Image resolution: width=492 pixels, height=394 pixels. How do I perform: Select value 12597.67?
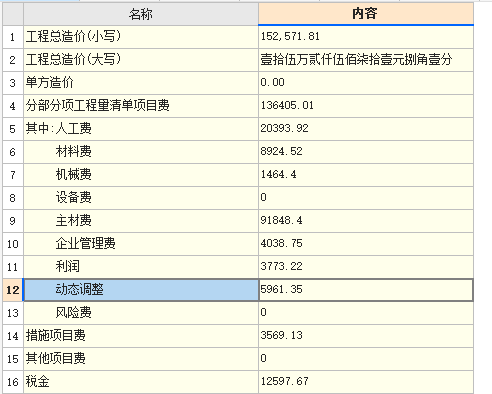pyautogui.click(x=366, y=382)
